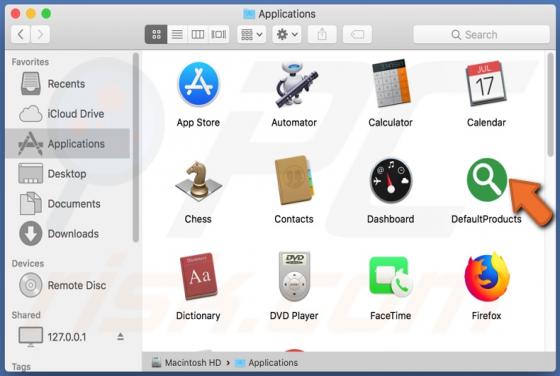Select the DefaultProducts application icon
This screenshot has width=560, height=376.
point(486,180)
